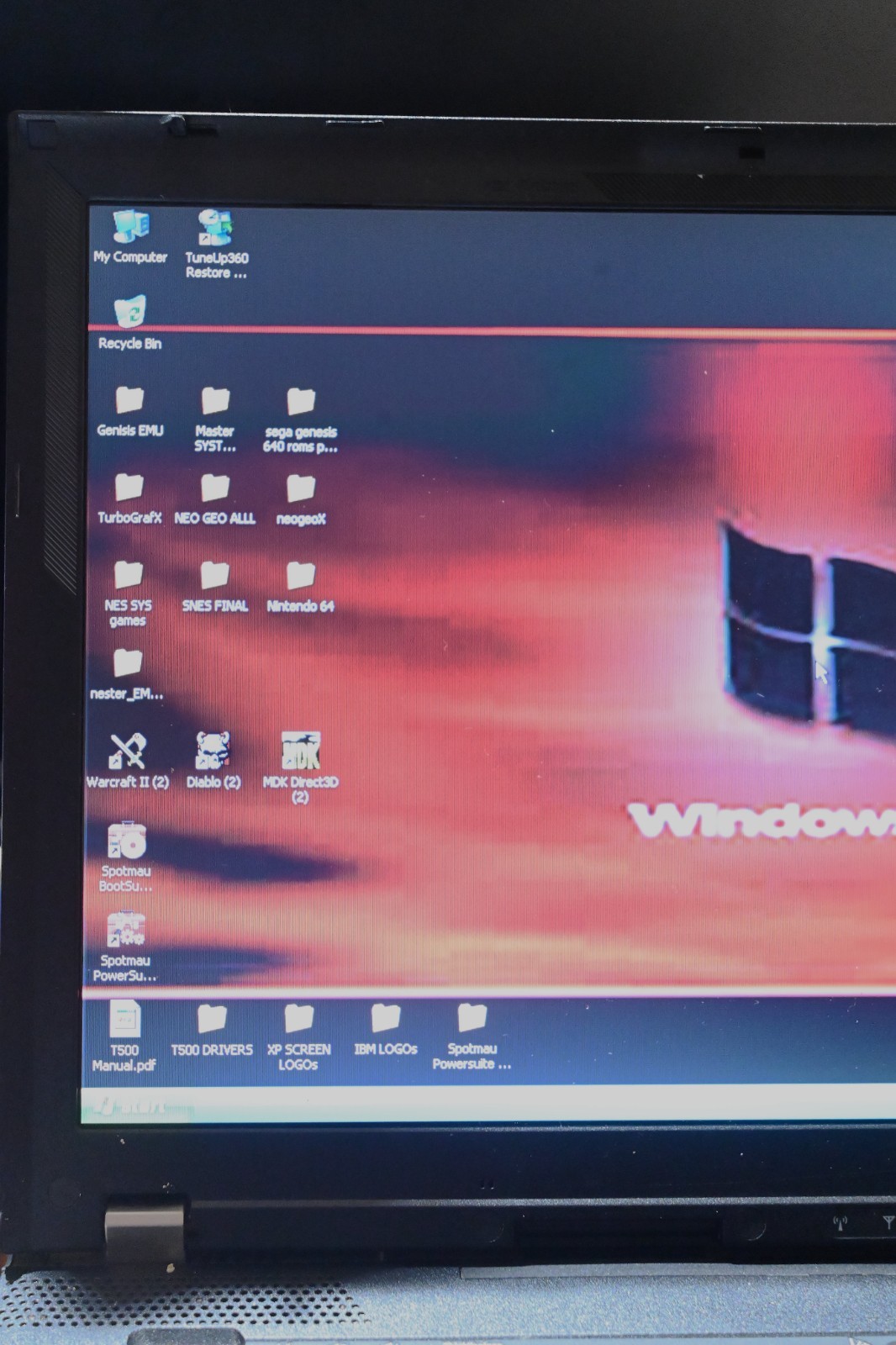Select the sega genesis 640 roms folder
896x1345 pixels.
coord(300,420)
